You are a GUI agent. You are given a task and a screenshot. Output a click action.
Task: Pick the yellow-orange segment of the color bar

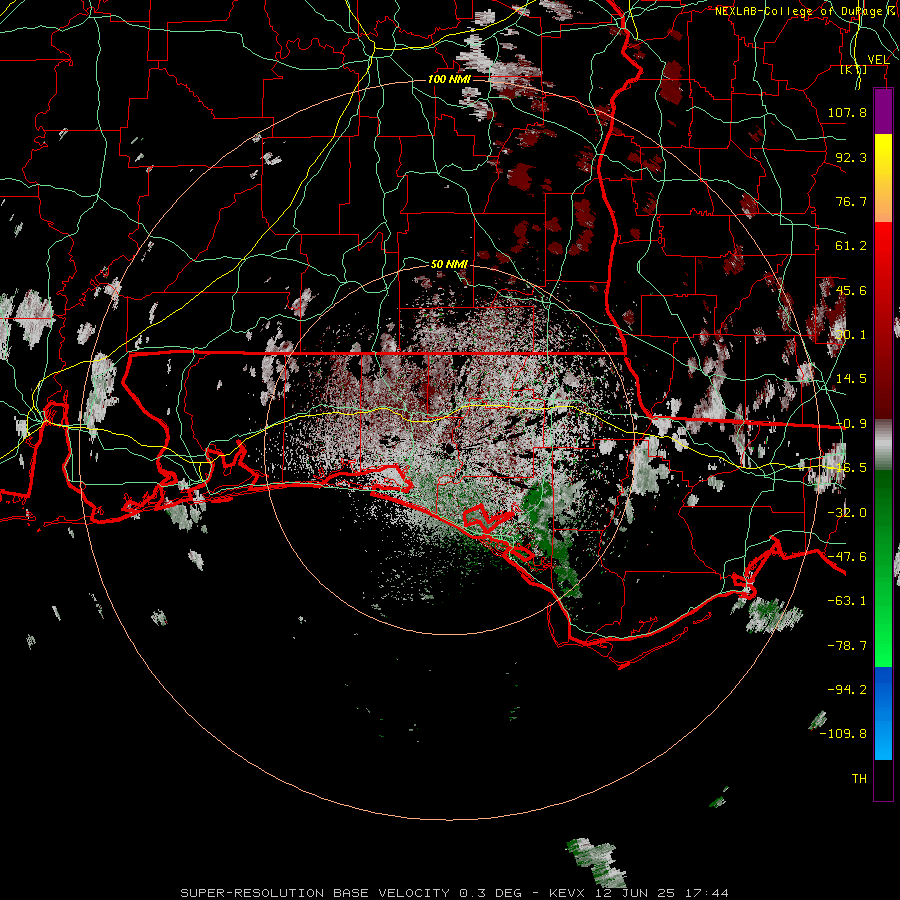pos(883,178)
